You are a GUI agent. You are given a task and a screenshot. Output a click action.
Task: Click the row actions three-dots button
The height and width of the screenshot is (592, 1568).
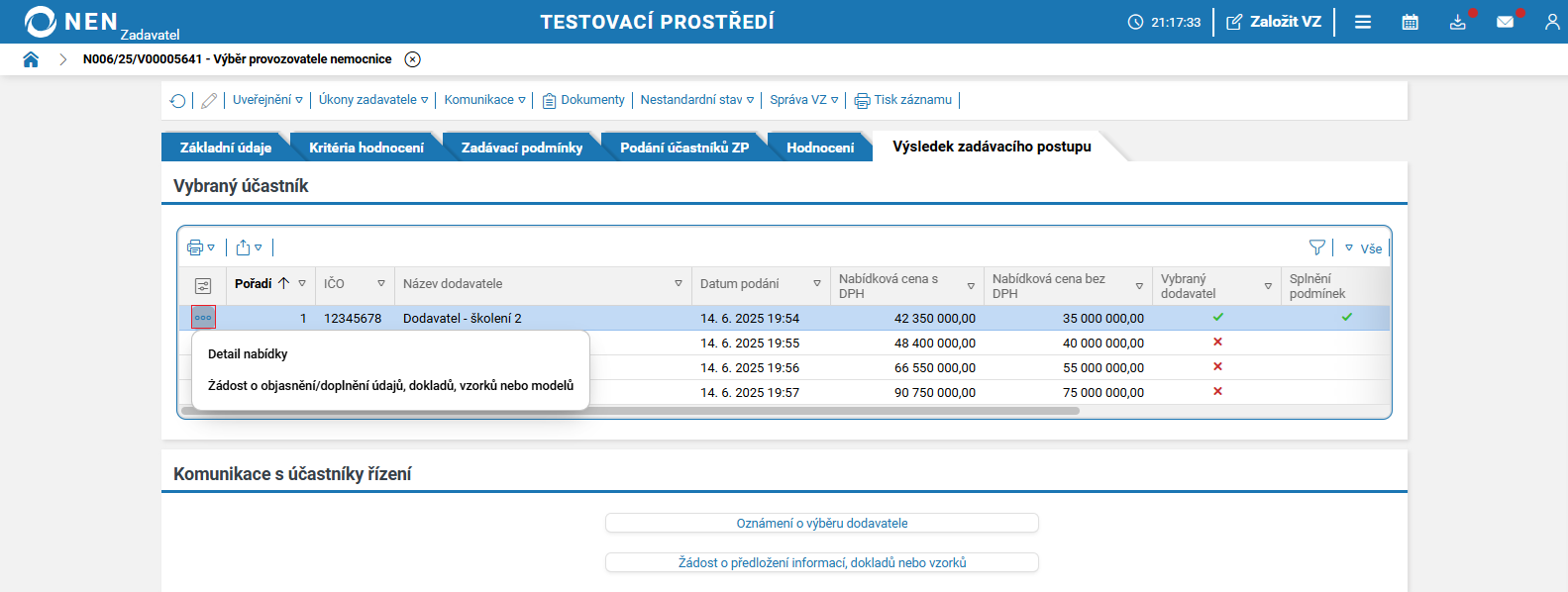(x=203, y=318)
